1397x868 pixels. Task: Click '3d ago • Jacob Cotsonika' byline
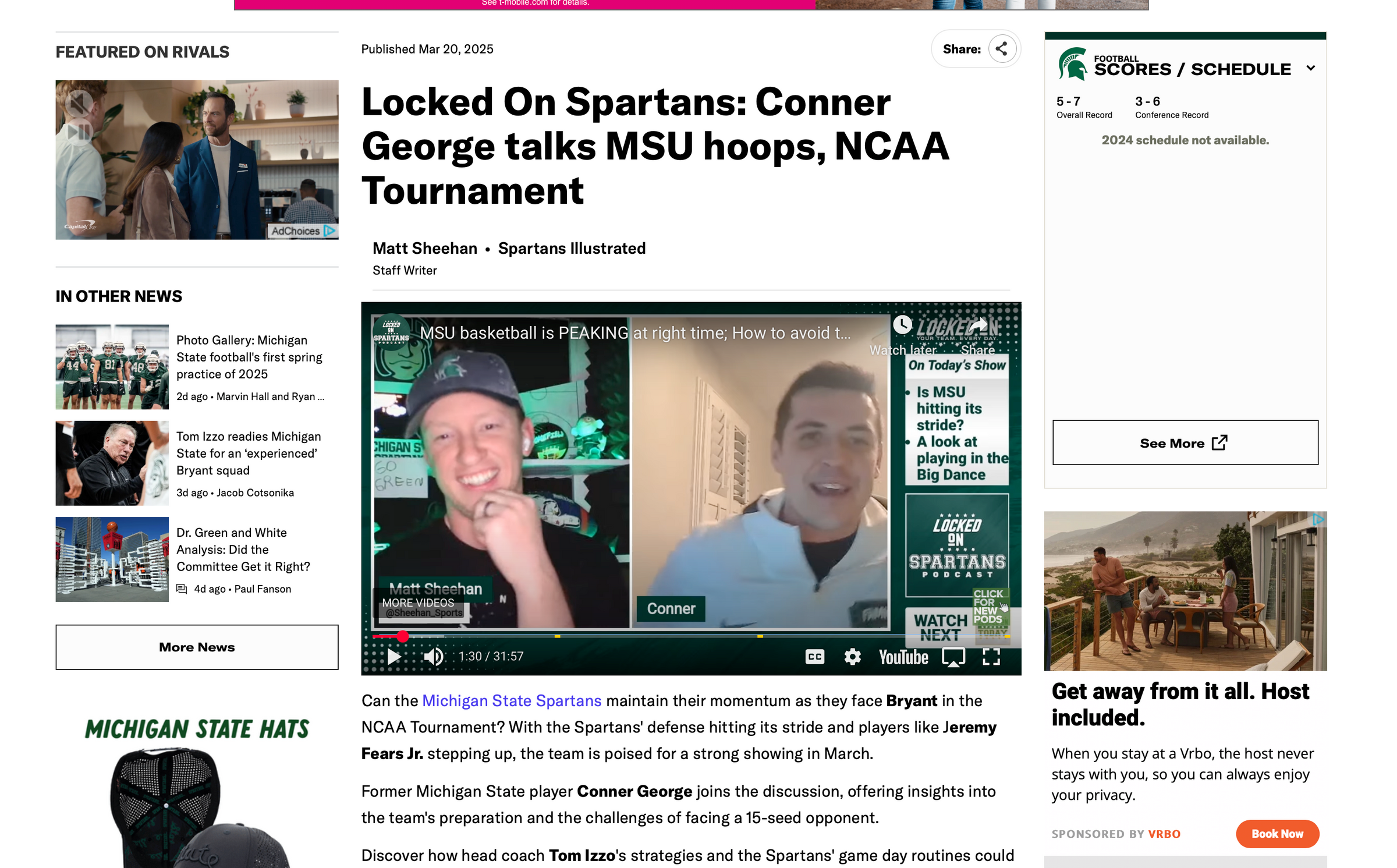coord(235,493)
